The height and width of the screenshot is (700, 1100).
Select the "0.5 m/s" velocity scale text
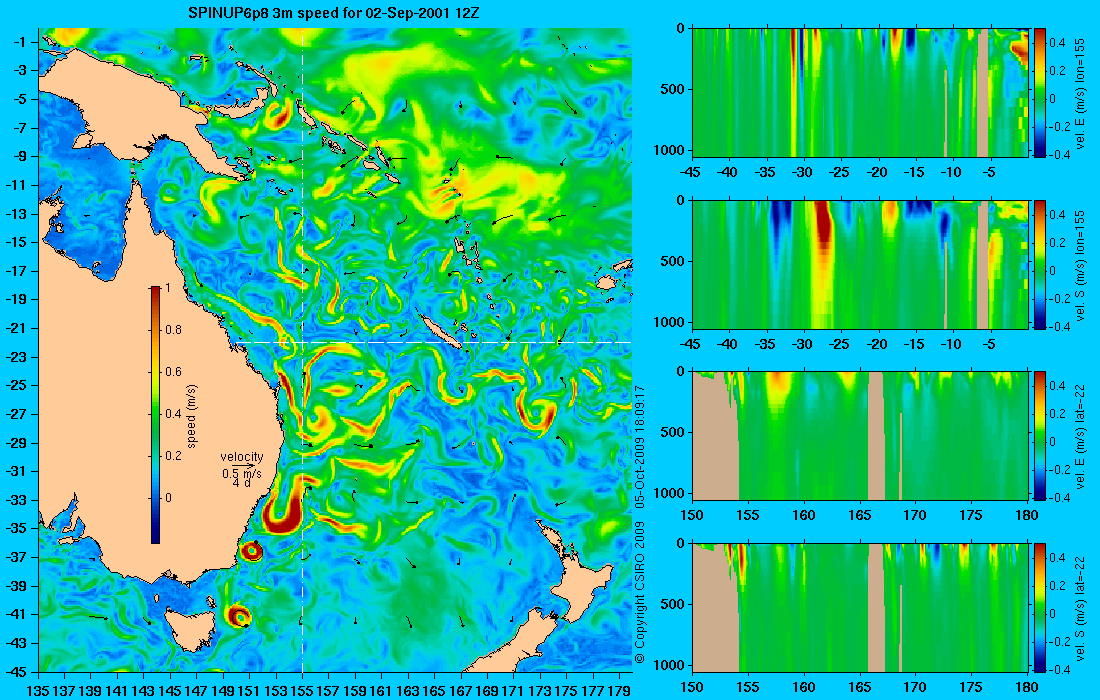241,473
